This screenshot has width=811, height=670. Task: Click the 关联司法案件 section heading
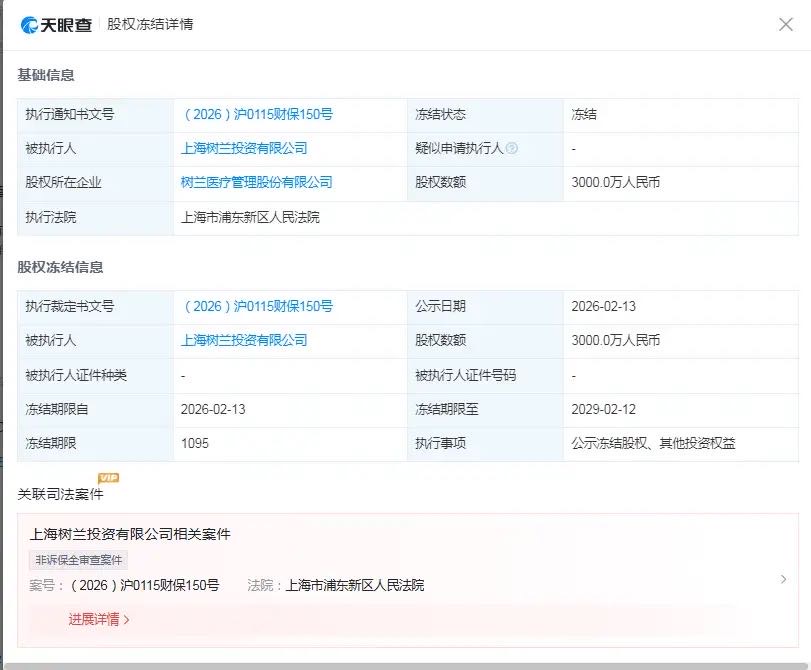[x=60, y=494]
